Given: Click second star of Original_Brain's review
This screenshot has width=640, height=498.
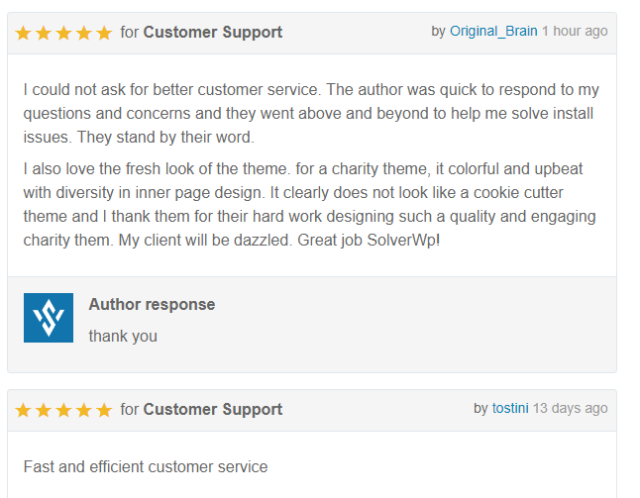Looking at the screenshot, I should 43,33.
